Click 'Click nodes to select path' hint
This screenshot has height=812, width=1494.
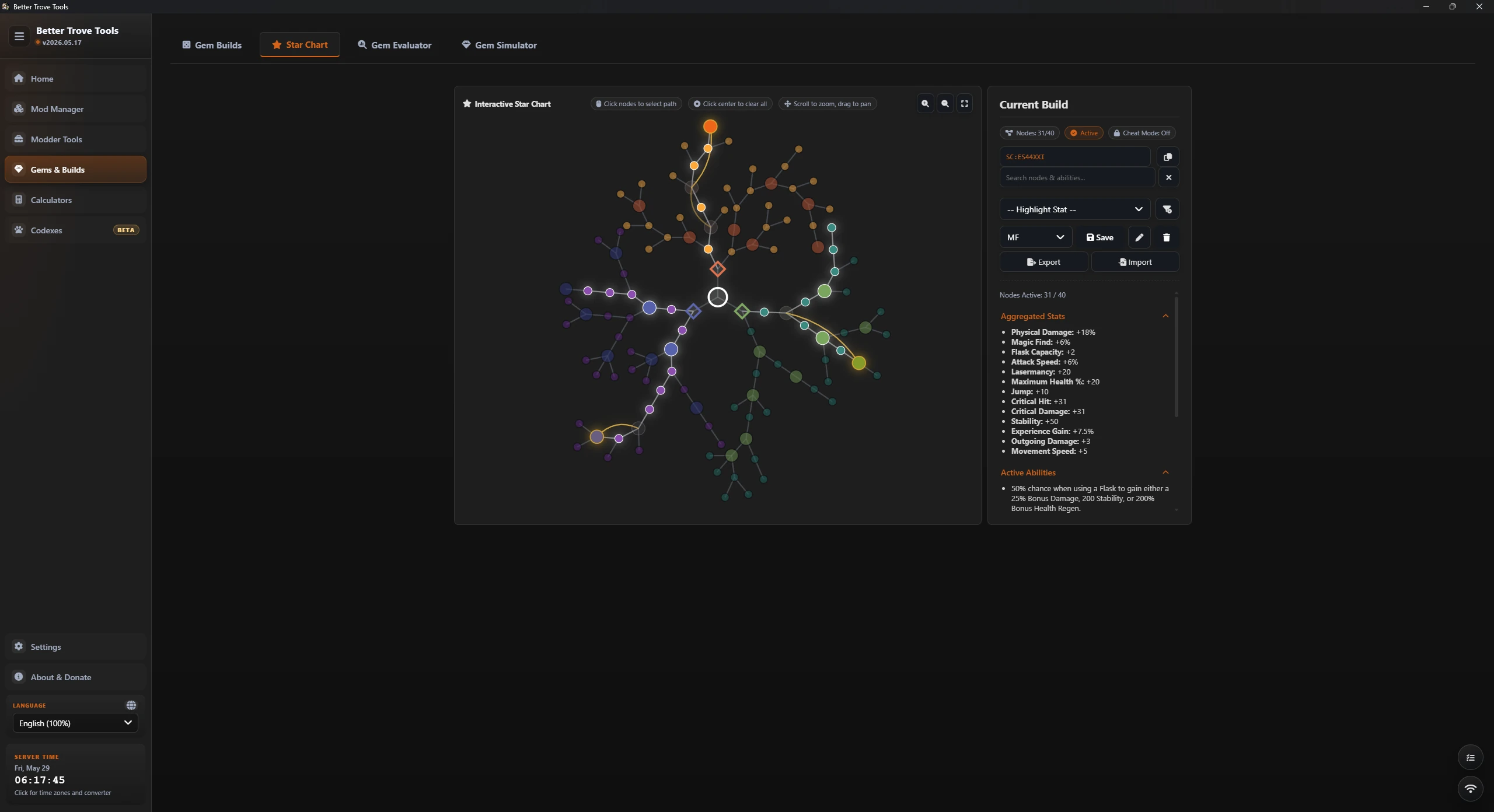(x=636, y=104)
